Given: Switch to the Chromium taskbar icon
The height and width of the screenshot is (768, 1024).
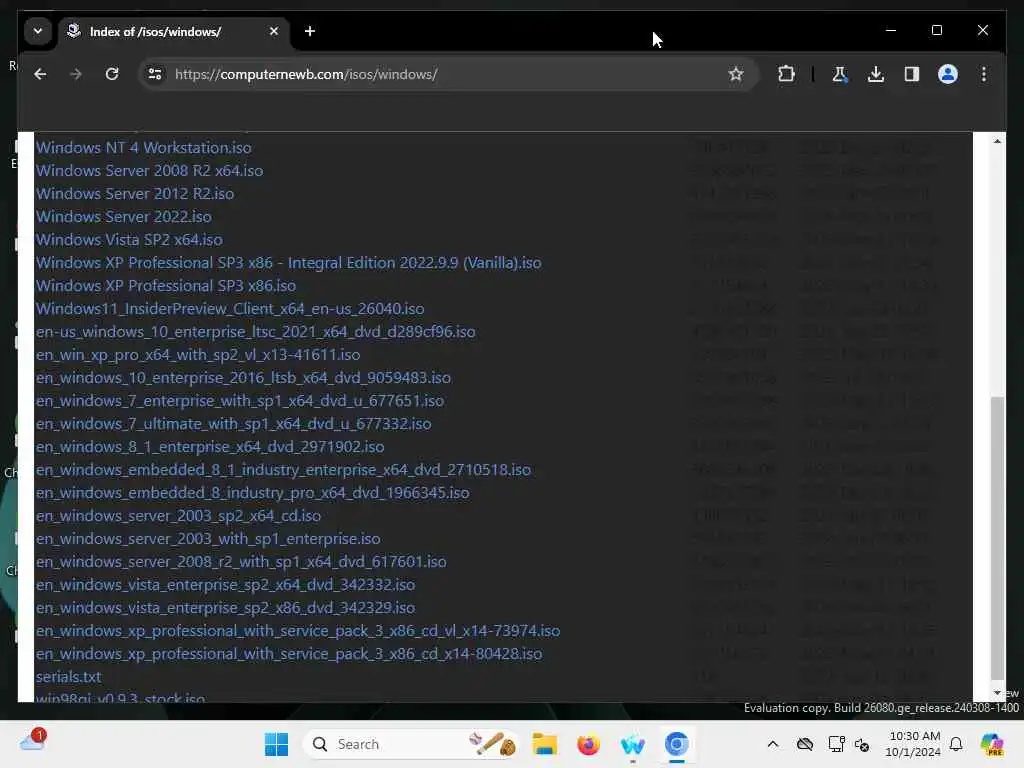Looking at the screenshot, I should 677,744.
